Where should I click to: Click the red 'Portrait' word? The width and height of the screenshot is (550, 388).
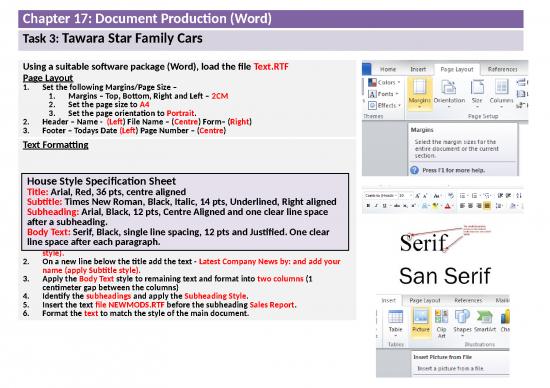coord(180,113)
